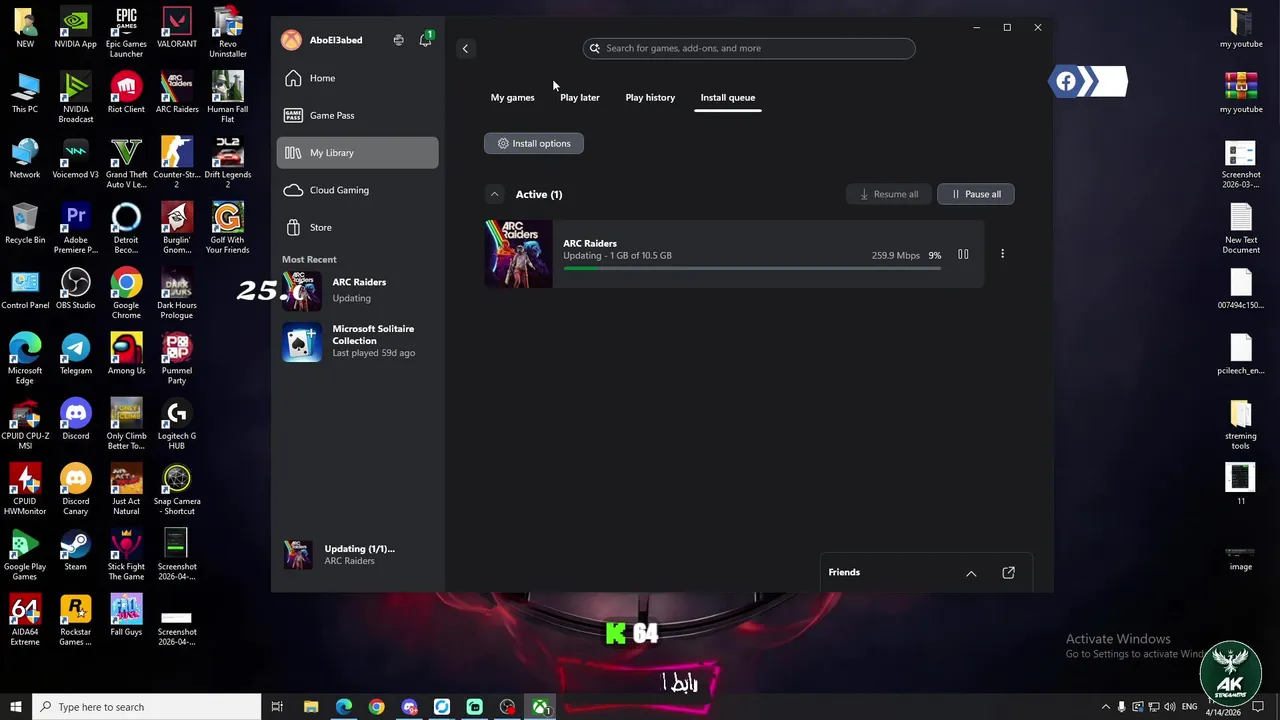Click the Updating - 1 GB of 10.5 GB text

pos(617,255)
